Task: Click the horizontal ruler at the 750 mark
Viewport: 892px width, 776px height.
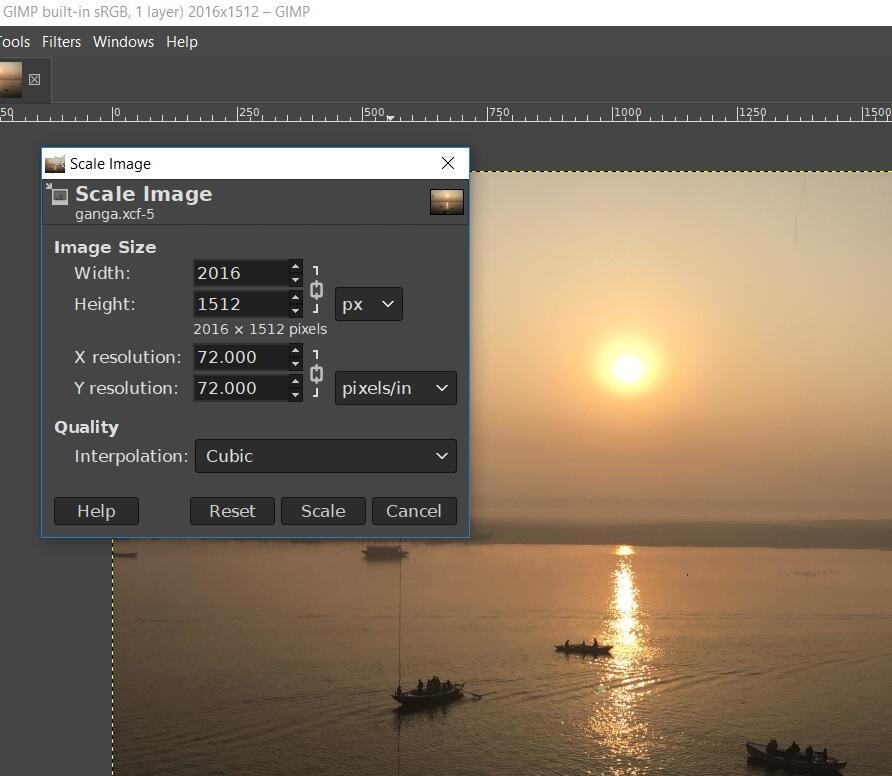Action: click(x=488, y=113)
